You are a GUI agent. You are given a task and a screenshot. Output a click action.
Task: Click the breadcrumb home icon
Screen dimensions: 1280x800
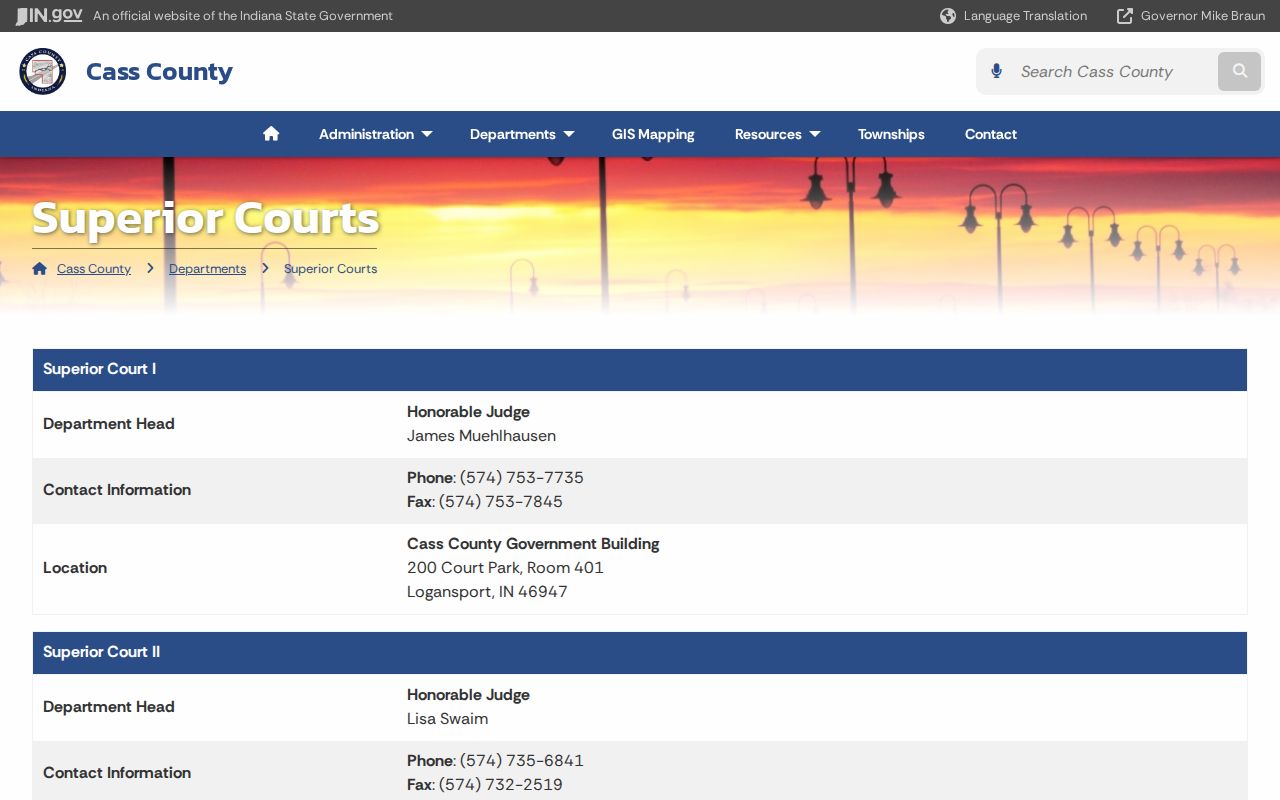(40, 269)
